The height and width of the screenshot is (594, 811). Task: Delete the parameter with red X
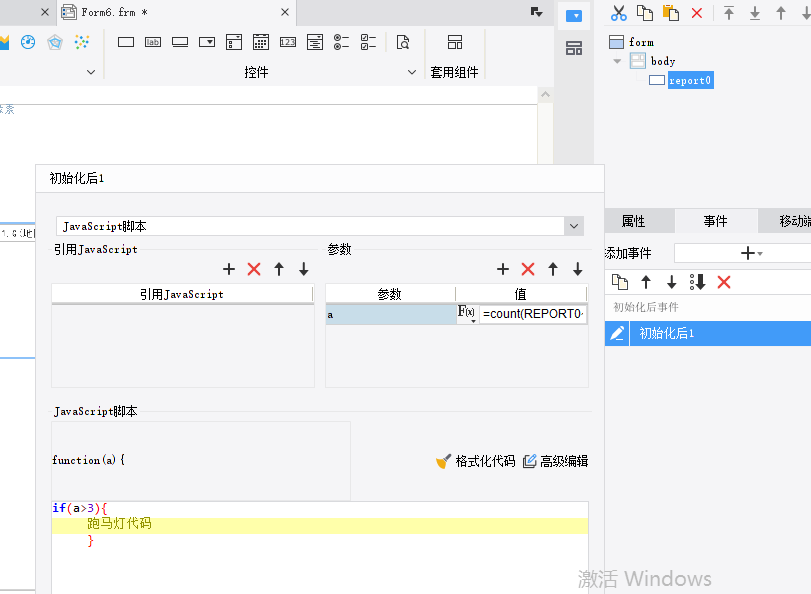(528, 269)
